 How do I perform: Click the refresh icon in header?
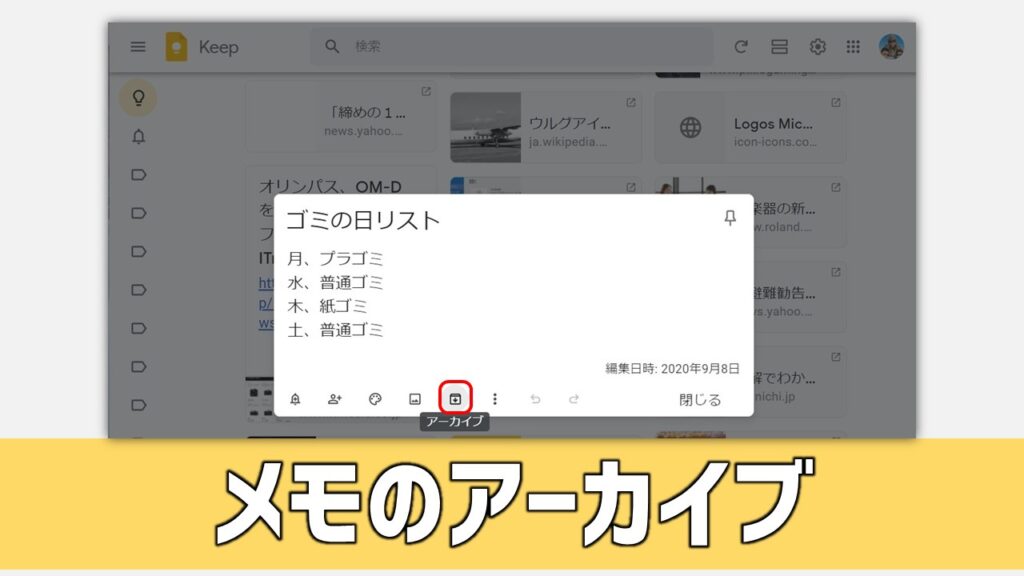[x=741, y=47]
